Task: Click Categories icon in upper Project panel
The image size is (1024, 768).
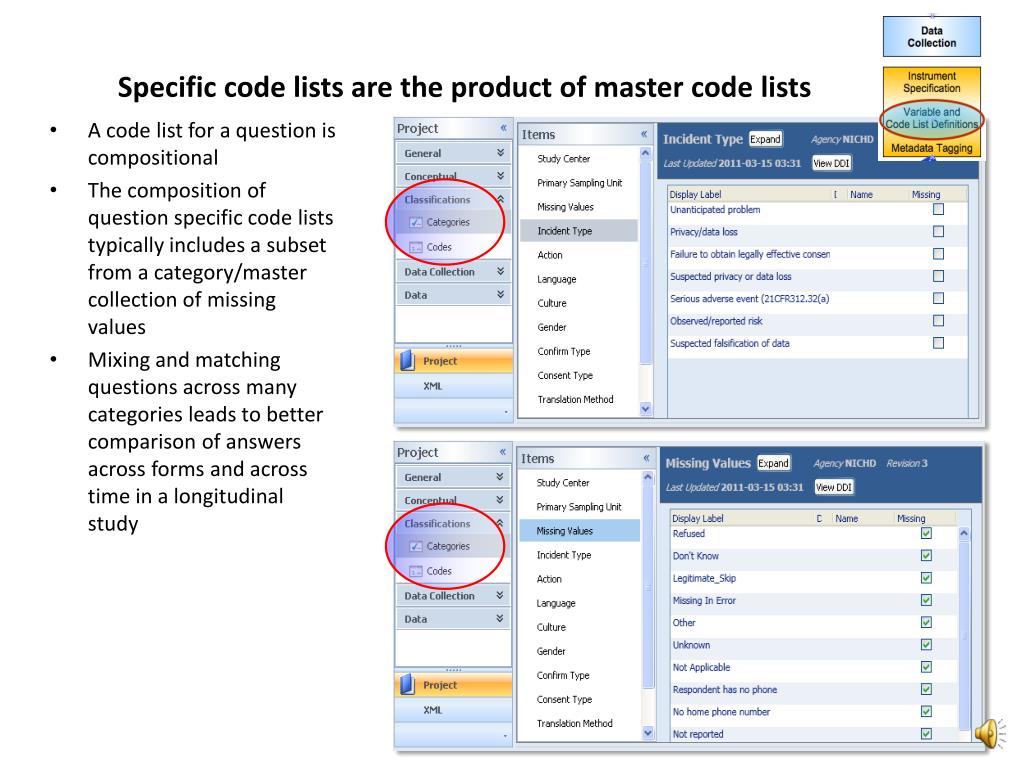Action: [x=415, y=223]
